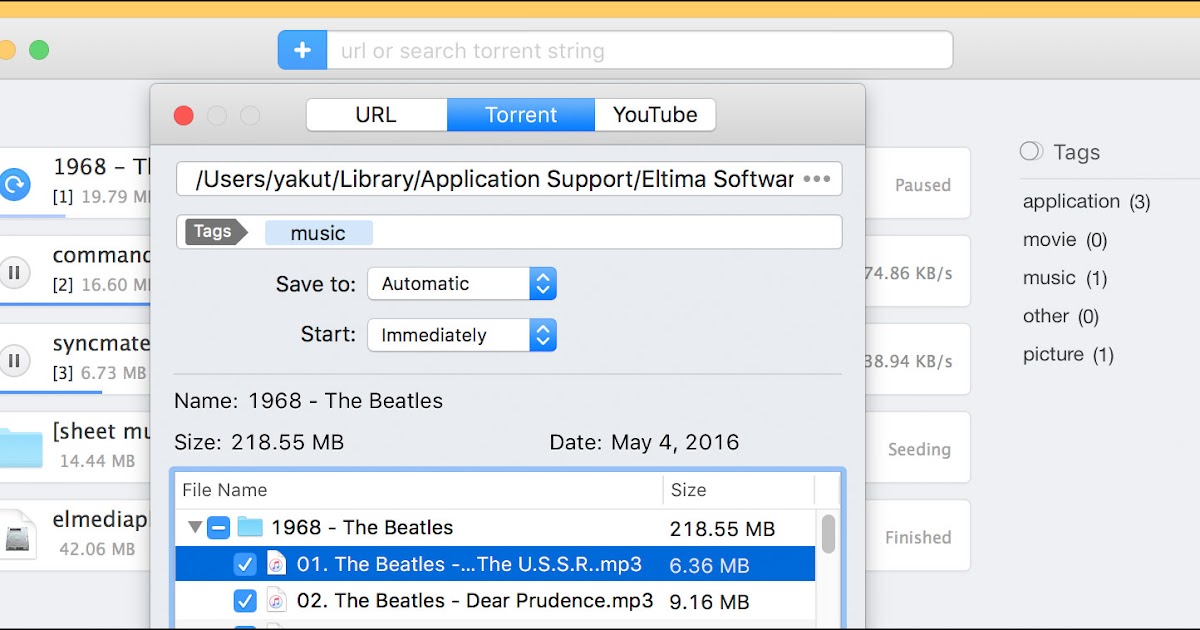The width and height of the screenshot is (1200, 630).
Task: Click the progress bar of command download
Action: point(75,302)
